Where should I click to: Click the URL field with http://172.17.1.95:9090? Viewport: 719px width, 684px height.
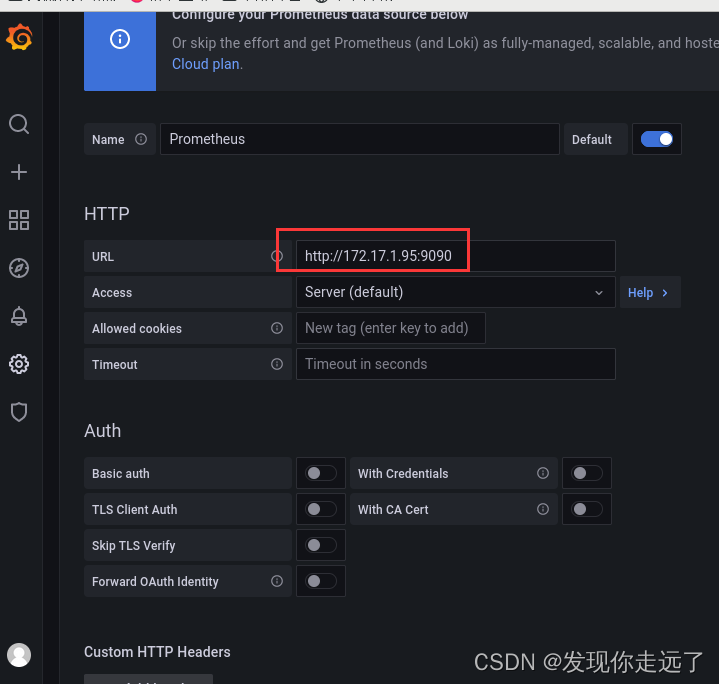456,256
